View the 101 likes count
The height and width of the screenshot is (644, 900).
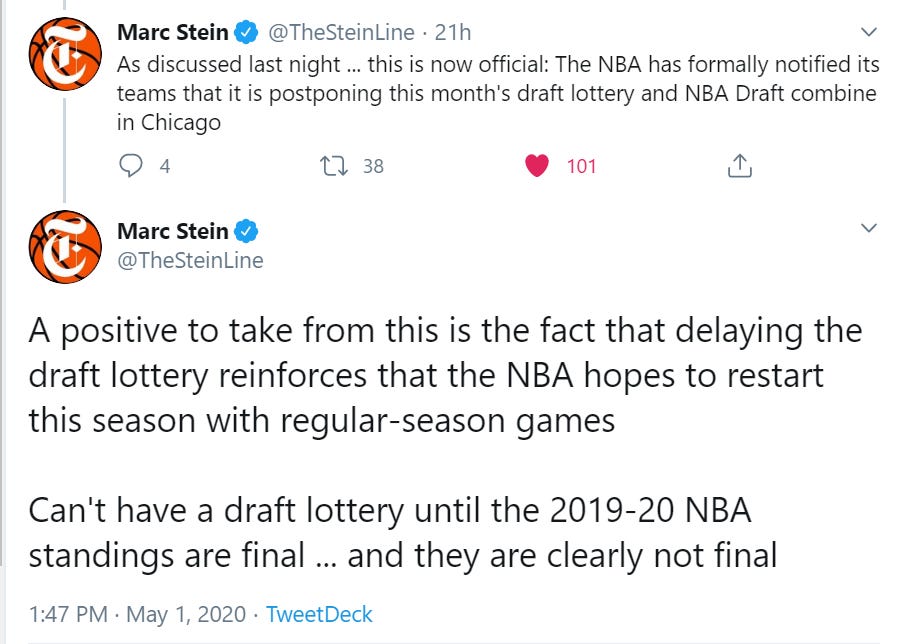click(x=581, y=166)
